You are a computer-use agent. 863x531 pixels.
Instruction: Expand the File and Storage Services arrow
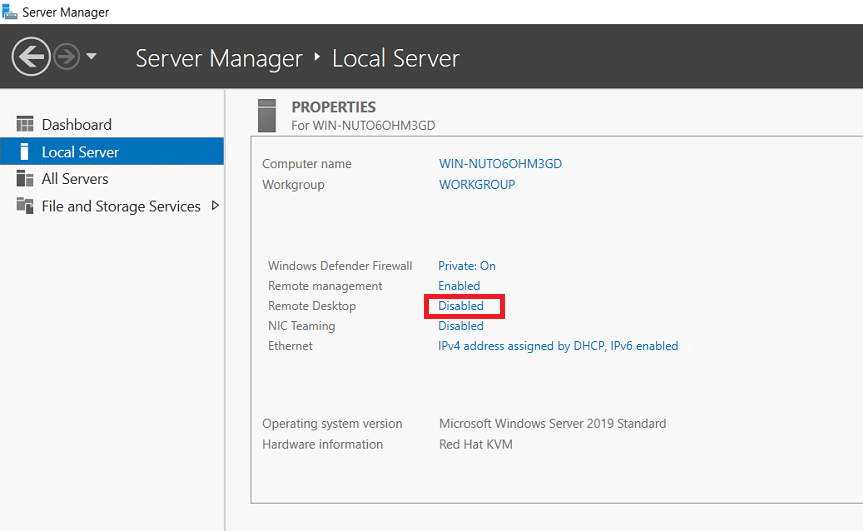point(215,205)
